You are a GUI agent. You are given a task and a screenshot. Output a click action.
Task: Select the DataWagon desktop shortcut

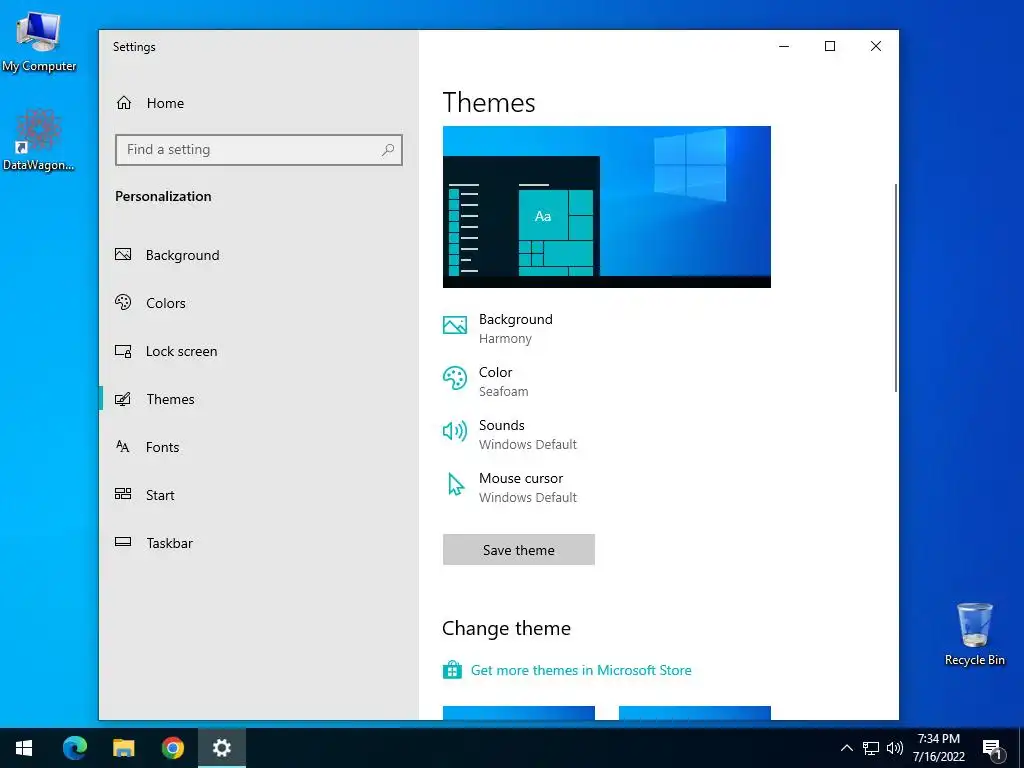point(39,140)
